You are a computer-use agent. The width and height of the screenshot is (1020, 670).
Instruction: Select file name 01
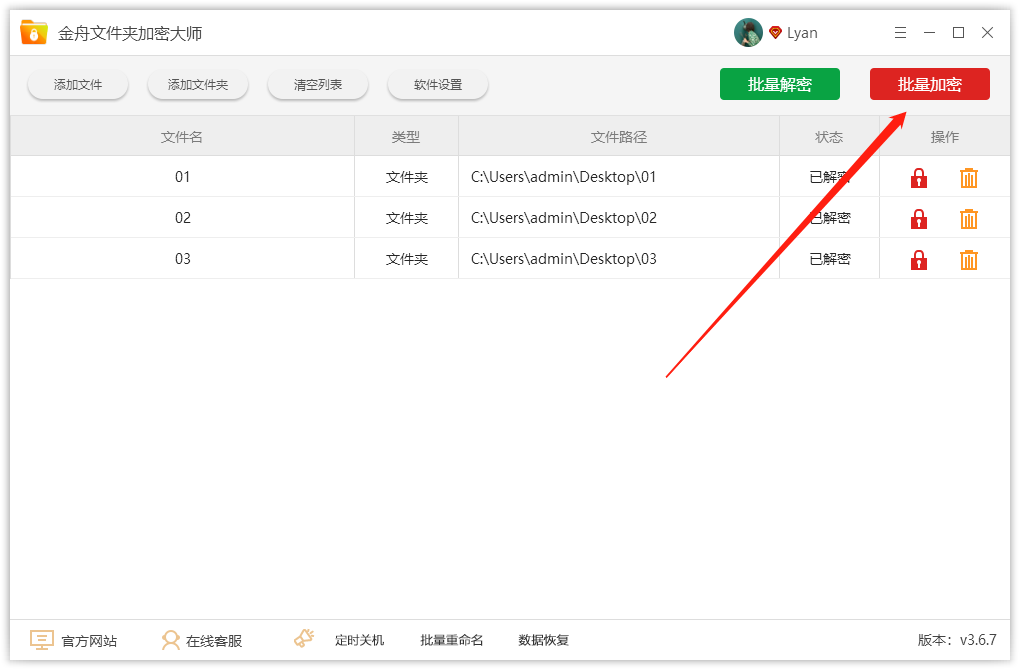point(183,177)
